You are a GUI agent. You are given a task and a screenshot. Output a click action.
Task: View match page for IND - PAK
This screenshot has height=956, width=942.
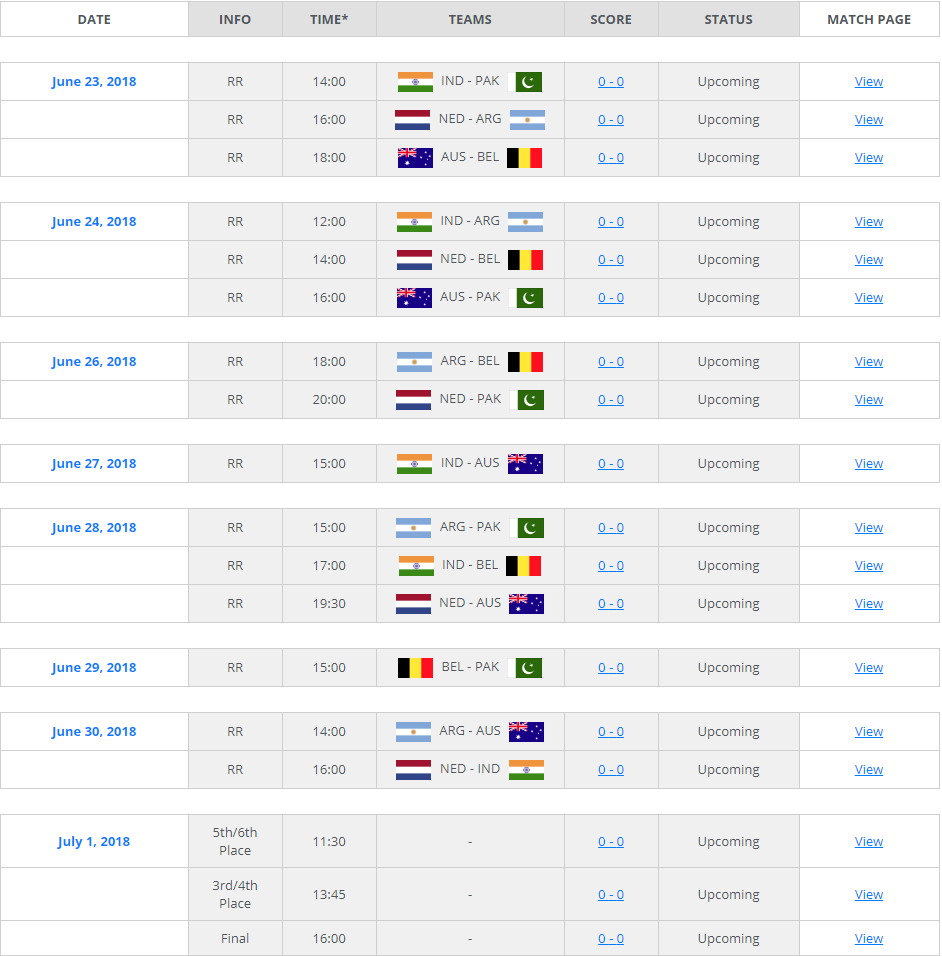point(869,82)
